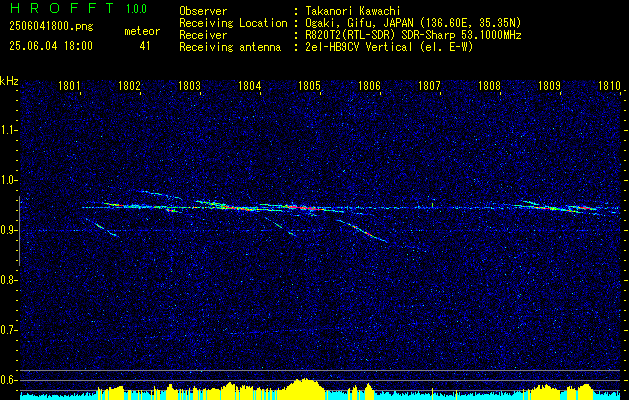Click the word 'meteor' in the count label
The height and width of the screenshot is (400, 629).
coord(142,31)
